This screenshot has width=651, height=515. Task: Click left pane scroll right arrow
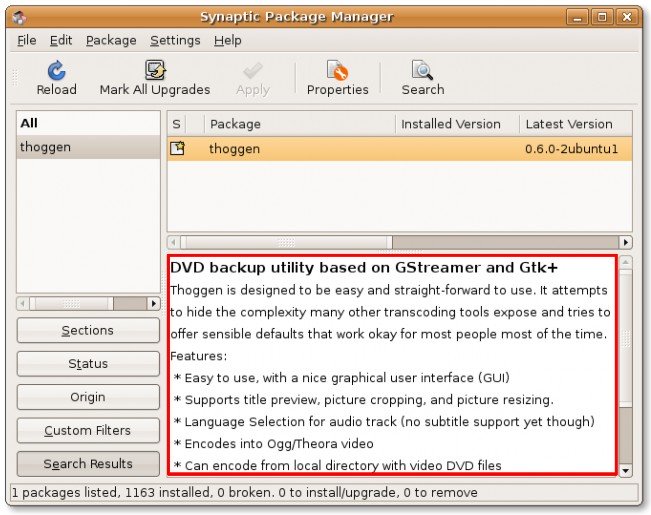(x=154, y=304)
